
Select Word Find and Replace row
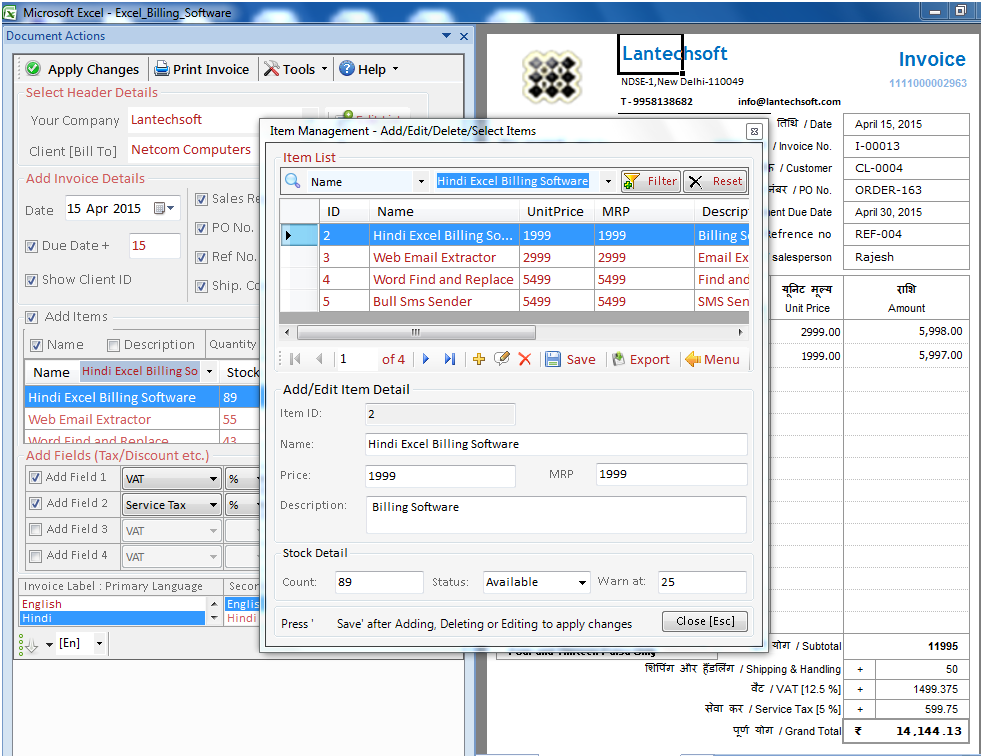click(x=514, y=279)
